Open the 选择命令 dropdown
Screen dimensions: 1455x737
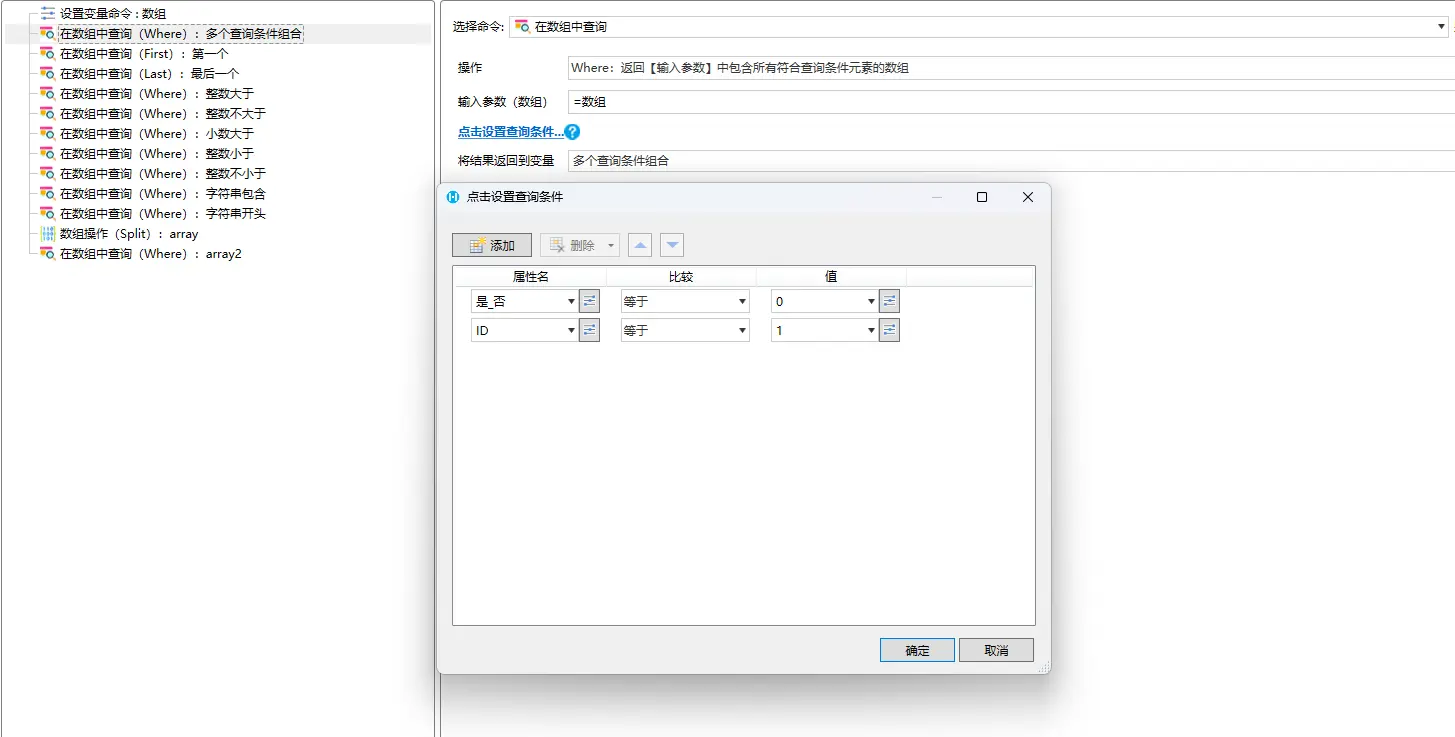pyautogui.click(x=979, y=27)
